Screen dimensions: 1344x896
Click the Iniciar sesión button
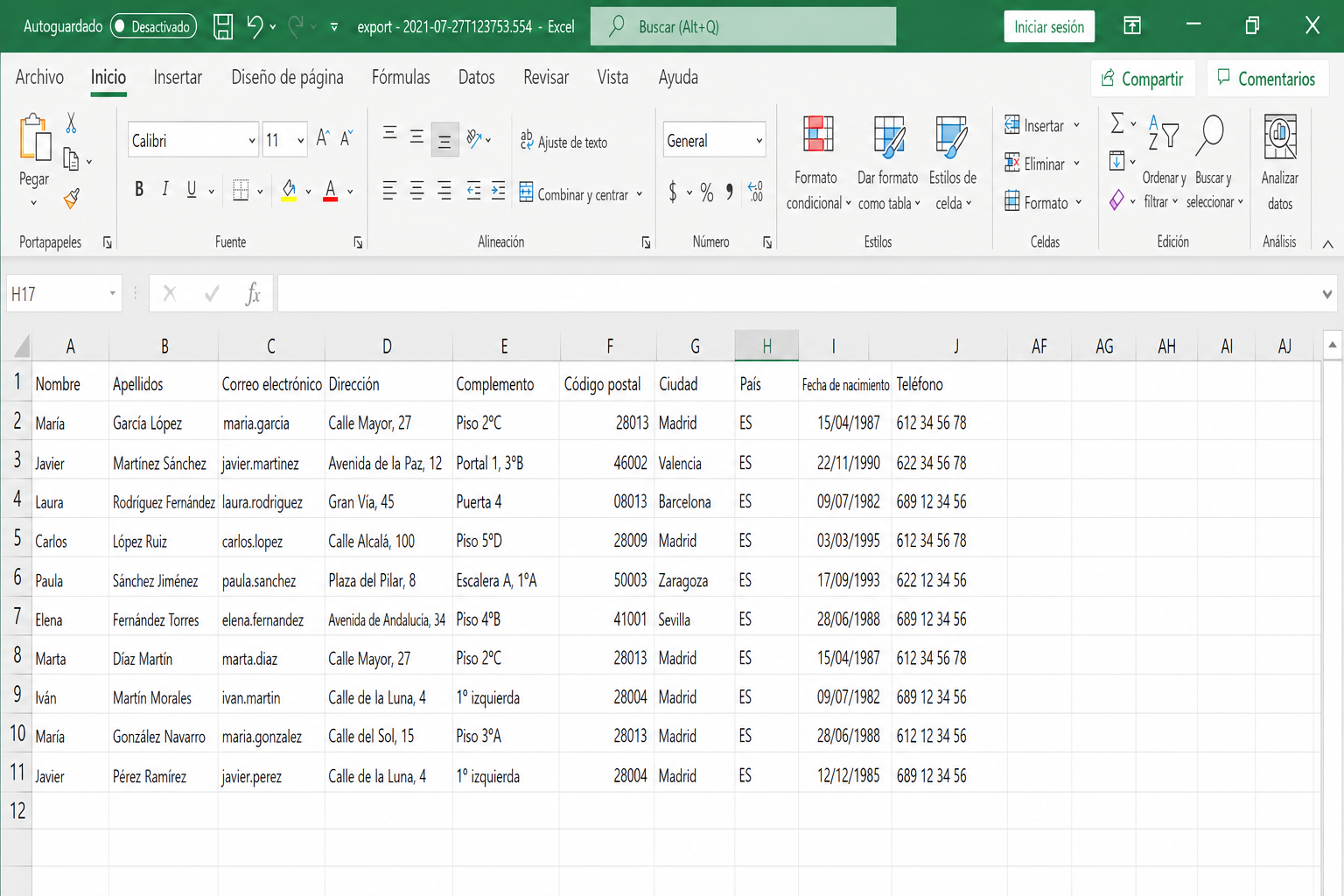pos(1049,27)
